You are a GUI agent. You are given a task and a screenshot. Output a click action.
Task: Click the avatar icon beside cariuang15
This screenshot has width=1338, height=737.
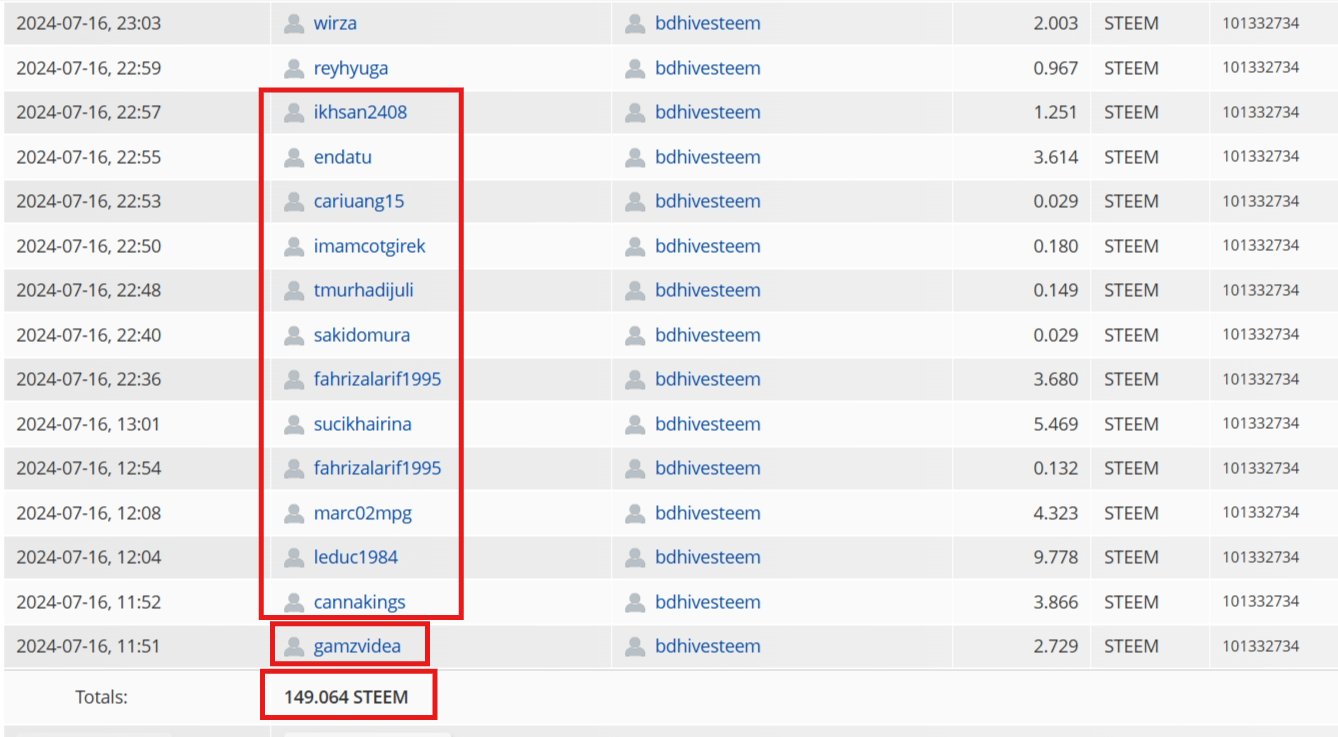click(294, 201)
